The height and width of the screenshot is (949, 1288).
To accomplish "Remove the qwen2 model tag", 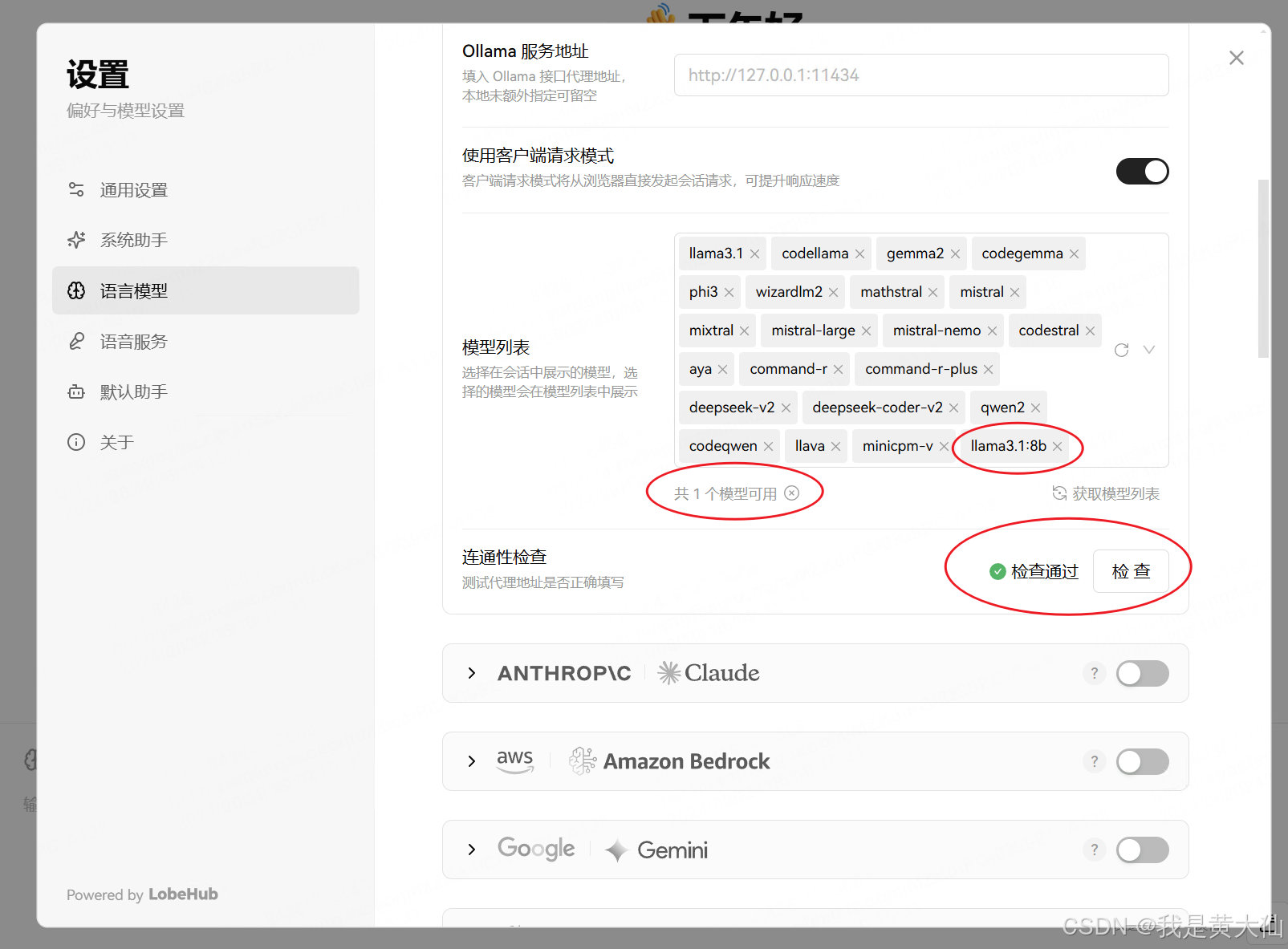I will point(1035,408).
